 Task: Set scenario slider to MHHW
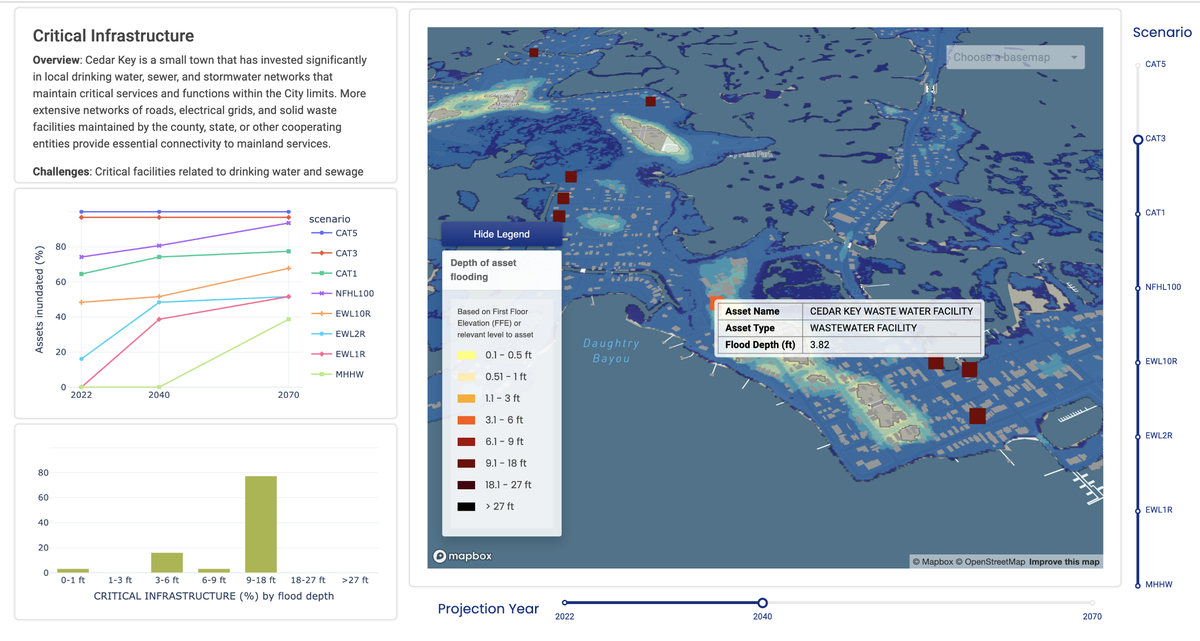tap(1137, 584)
